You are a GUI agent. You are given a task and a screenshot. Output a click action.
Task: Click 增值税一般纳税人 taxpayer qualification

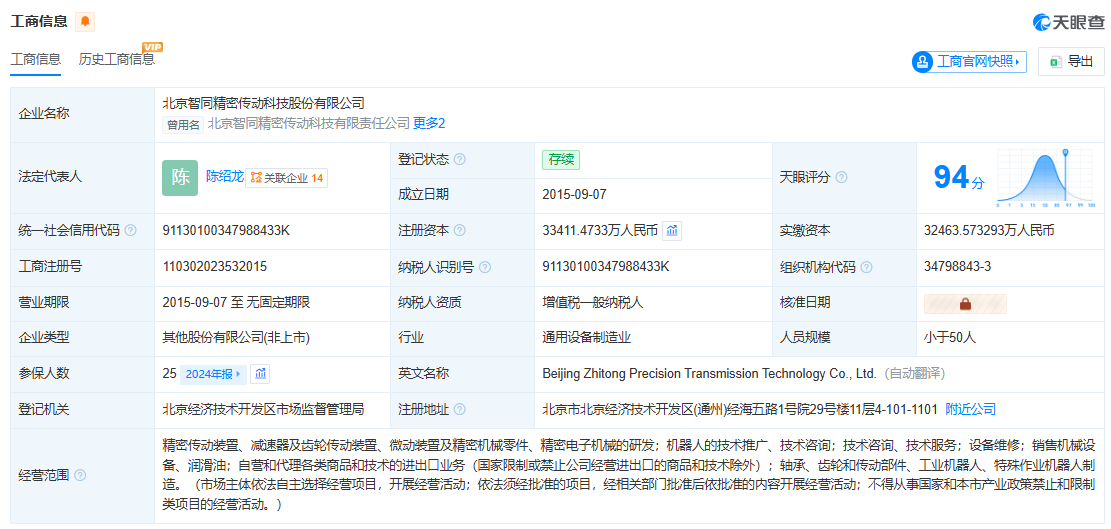592,302
